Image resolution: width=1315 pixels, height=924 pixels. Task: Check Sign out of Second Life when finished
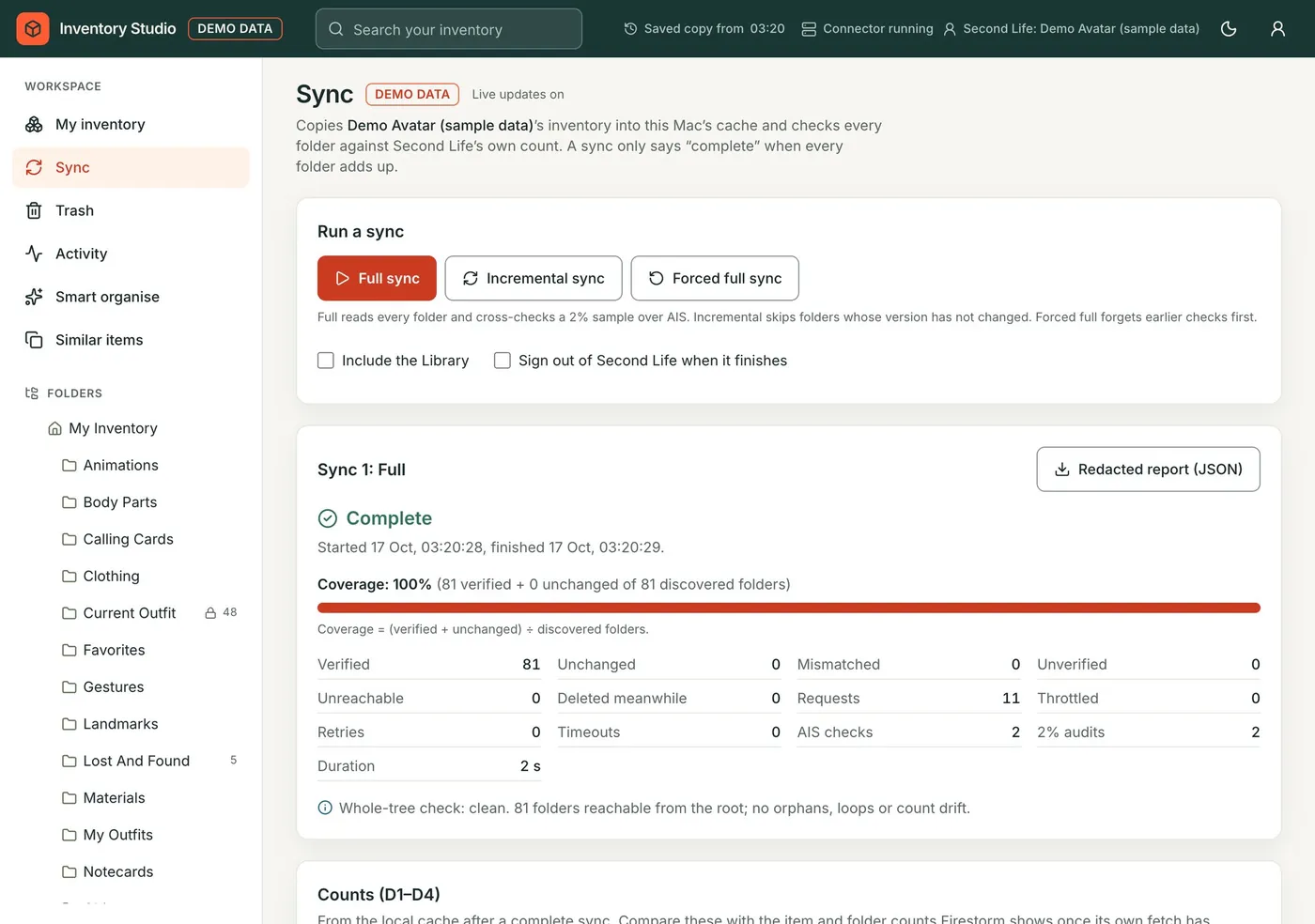click(503, 361)
